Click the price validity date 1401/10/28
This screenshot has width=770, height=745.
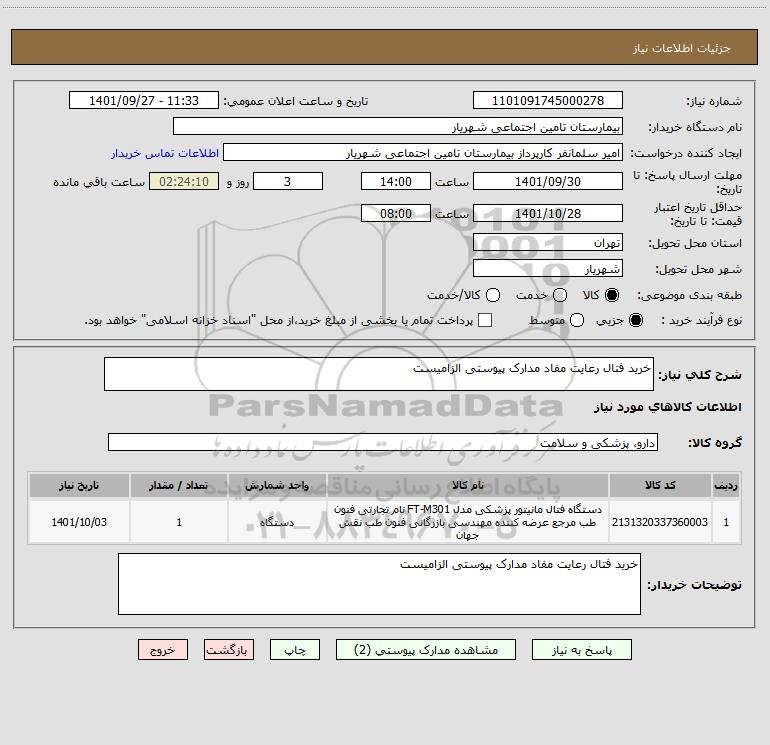pyautogui.click(x=548, y=213)
